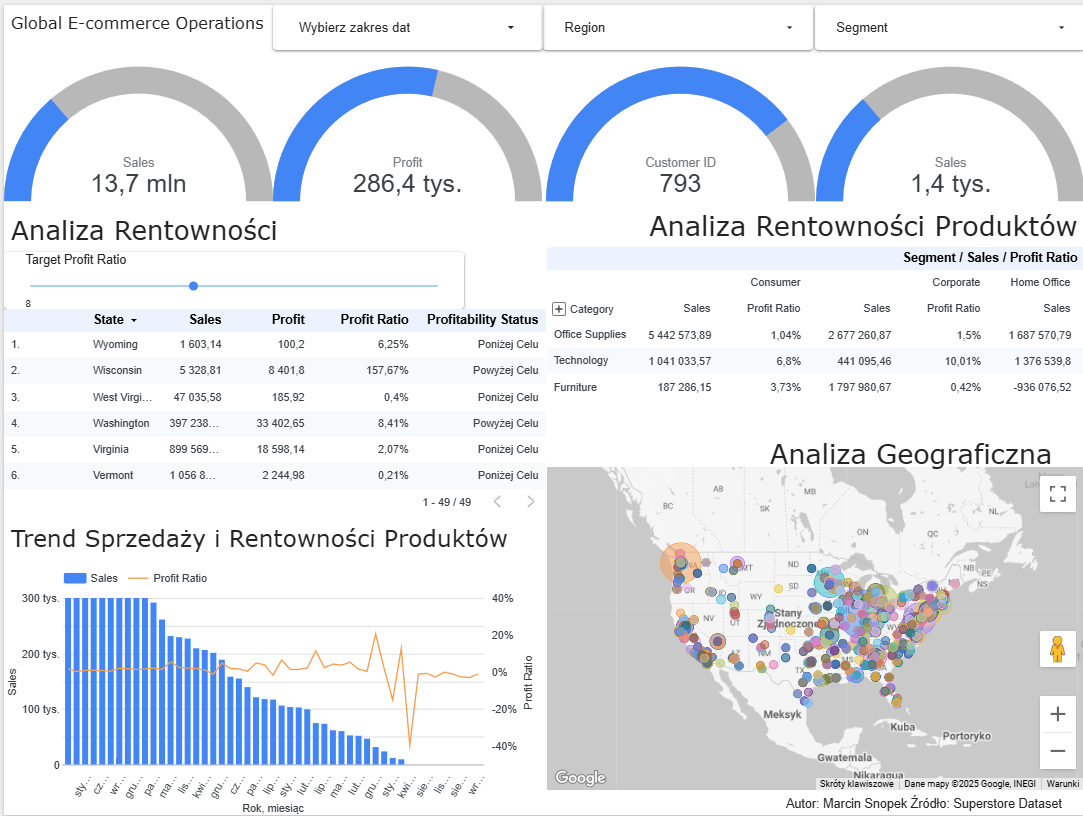
Task: Zoom in on the map
Action: [x=1057, y=714]
